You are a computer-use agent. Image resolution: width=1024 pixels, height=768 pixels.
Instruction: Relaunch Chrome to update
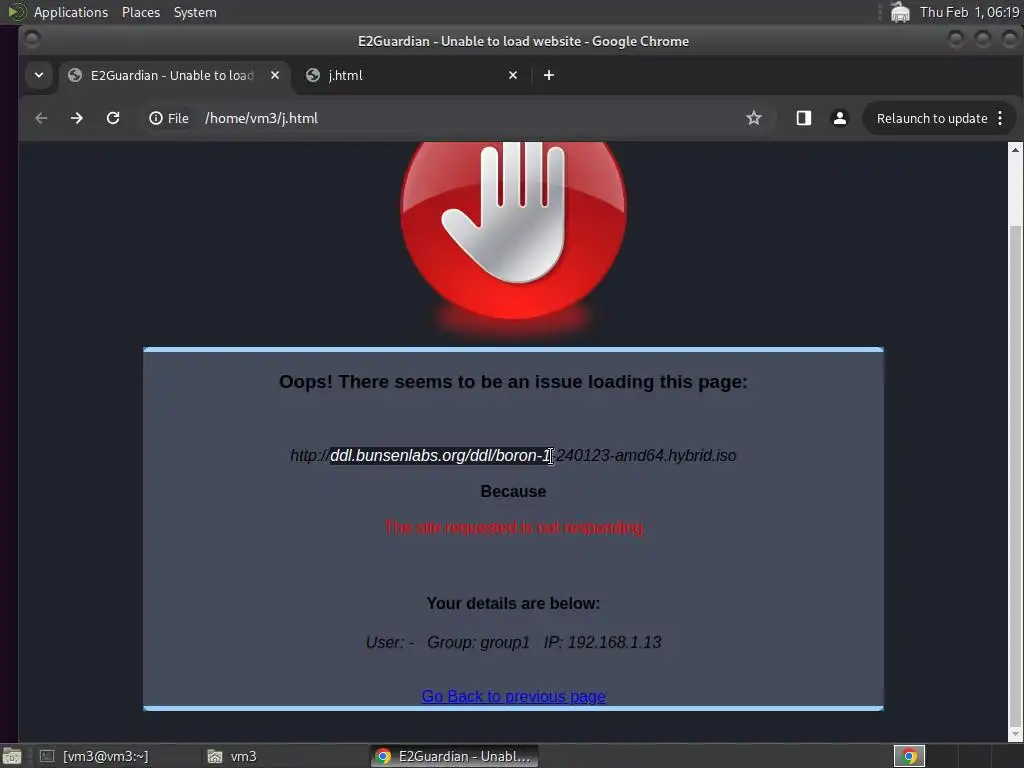(x=931, y=118)
